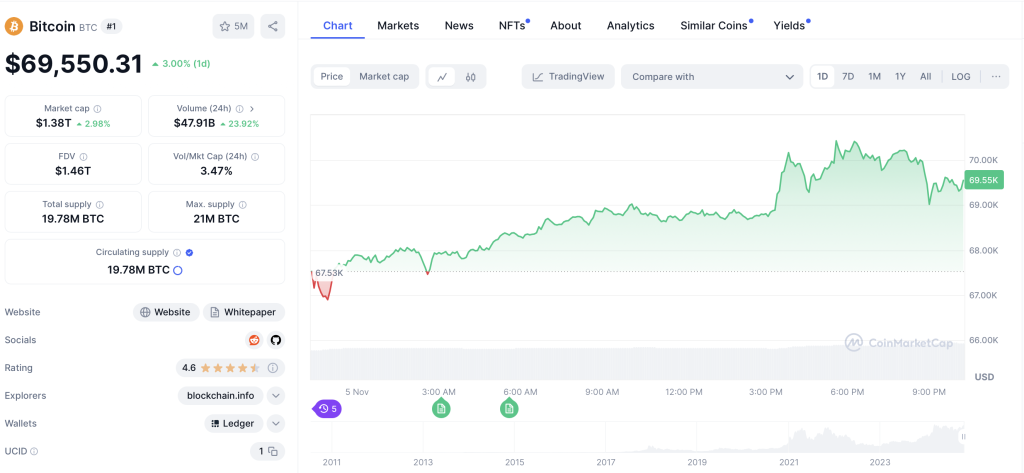Open NFTs tab
This screenshot has width=1024, height=473.
tap(514, 25)
